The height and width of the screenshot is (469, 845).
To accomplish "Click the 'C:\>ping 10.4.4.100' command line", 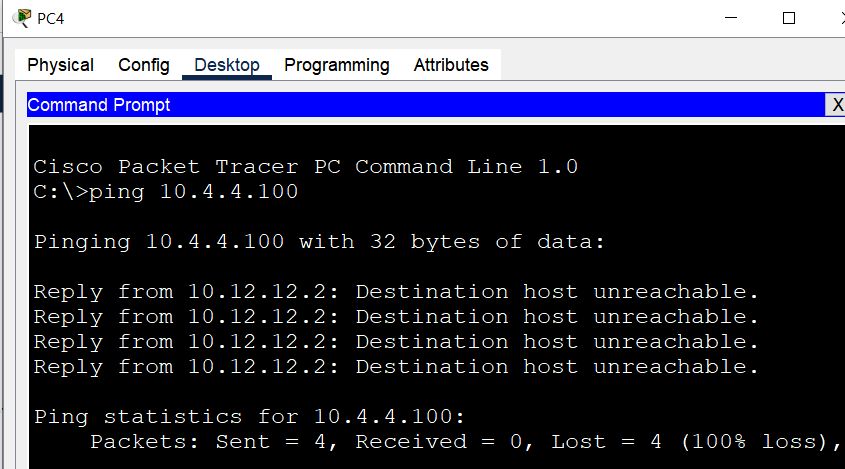I will [165, 192].
